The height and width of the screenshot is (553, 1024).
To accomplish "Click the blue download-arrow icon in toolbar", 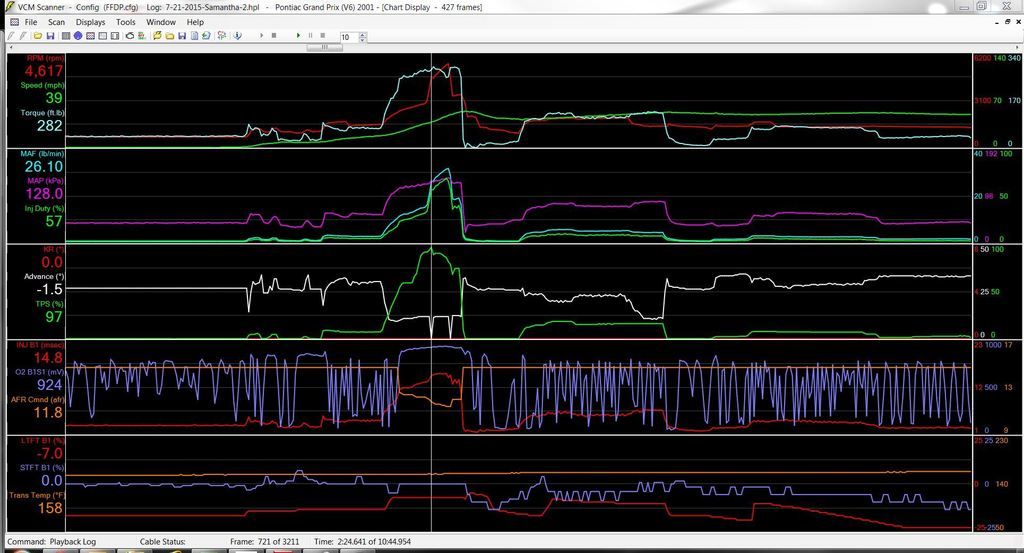I will 238,36.
